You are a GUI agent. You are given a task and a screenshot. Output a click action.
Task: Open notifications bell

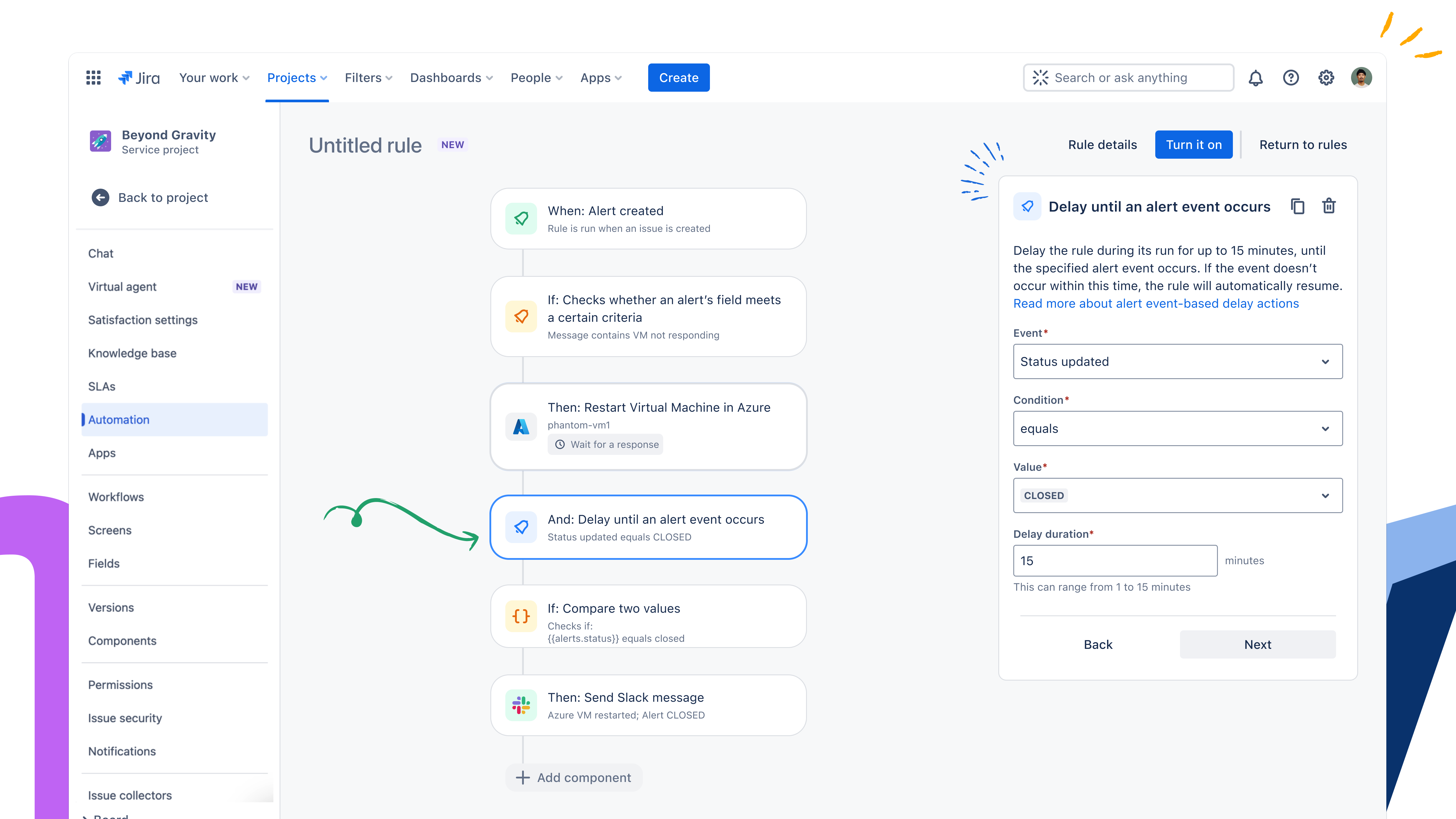1256,78
